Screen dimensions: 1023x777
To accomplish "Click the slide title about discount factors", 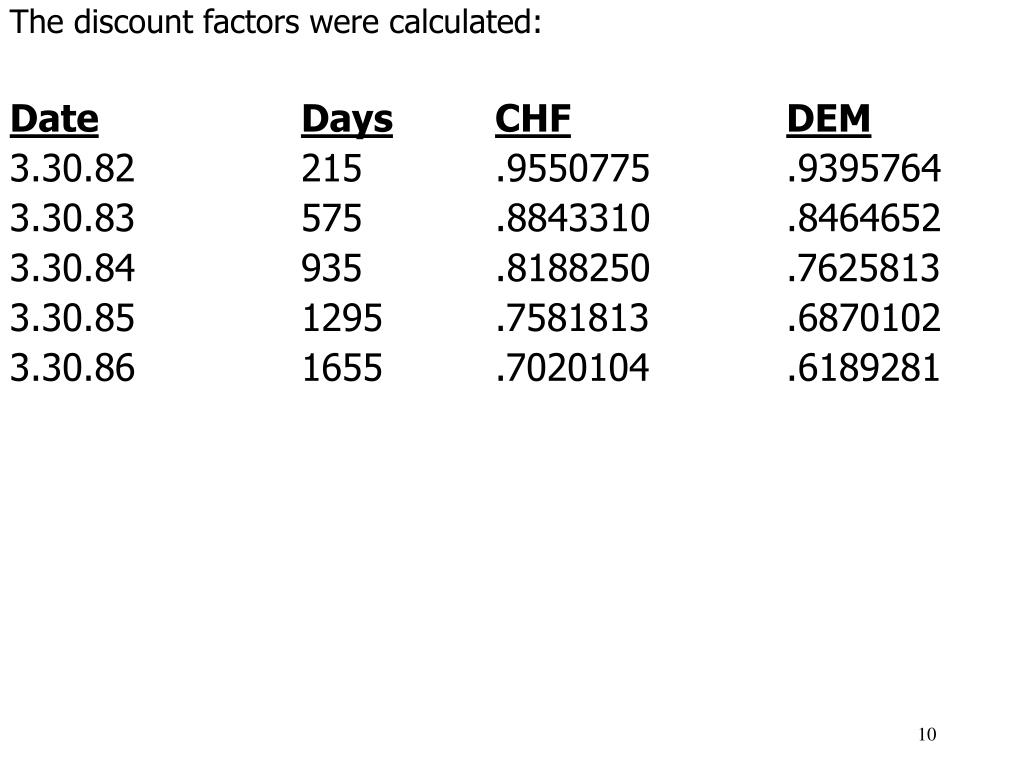I will 276,22.
